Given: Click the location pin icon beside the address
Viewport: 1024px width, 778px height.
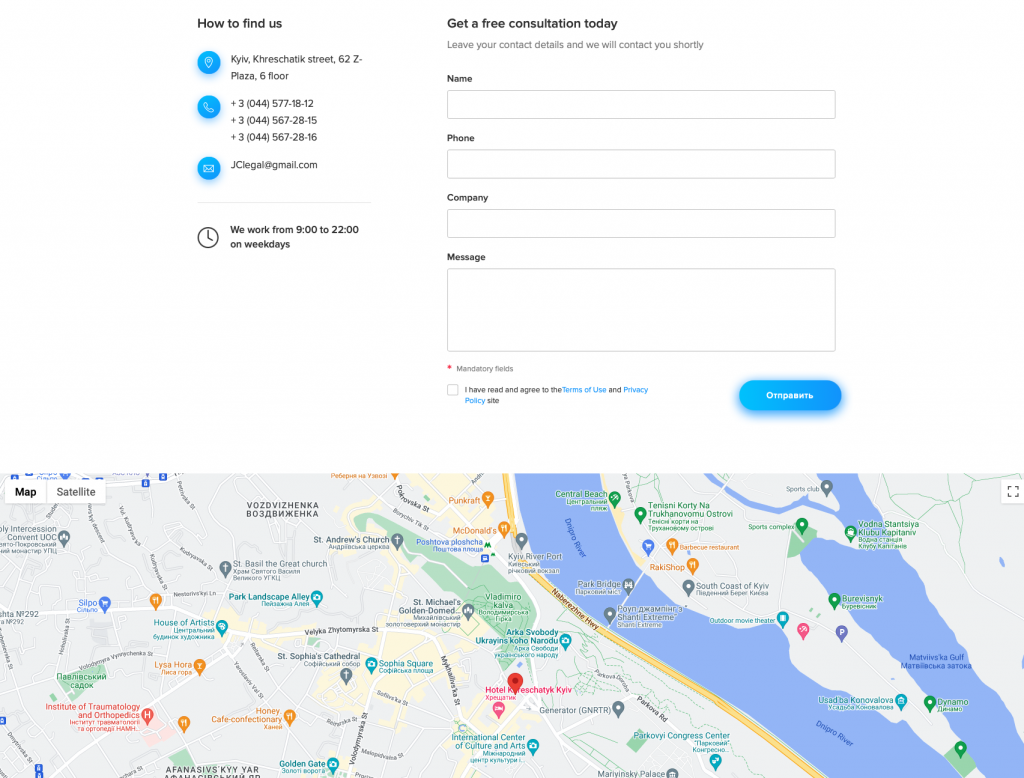Looking at the screenshot, I should click(x=209, y=63).
